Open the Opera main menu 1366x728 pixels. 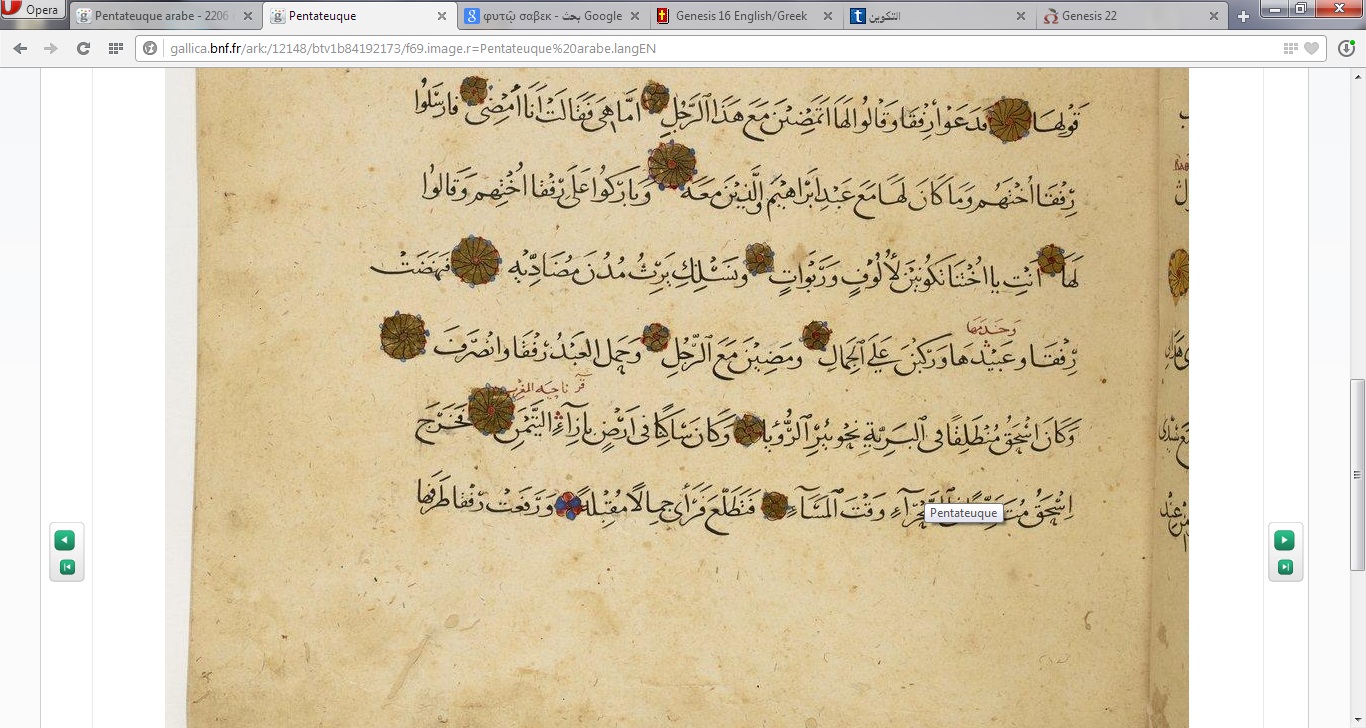tap(32, 11)
